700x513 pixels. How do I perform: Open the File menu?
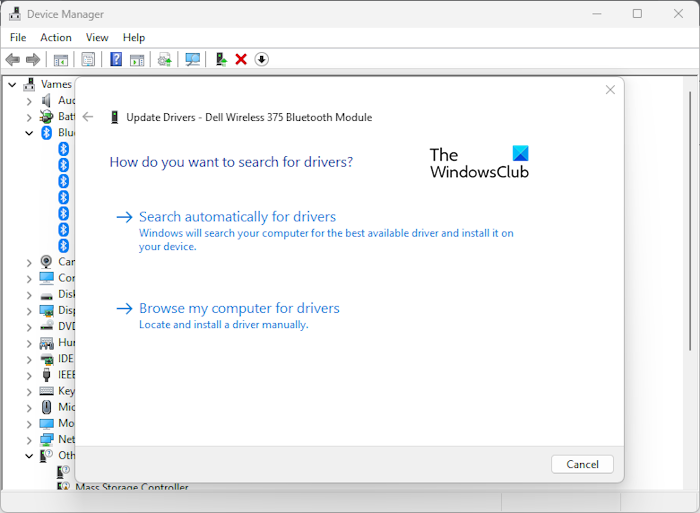18,38
